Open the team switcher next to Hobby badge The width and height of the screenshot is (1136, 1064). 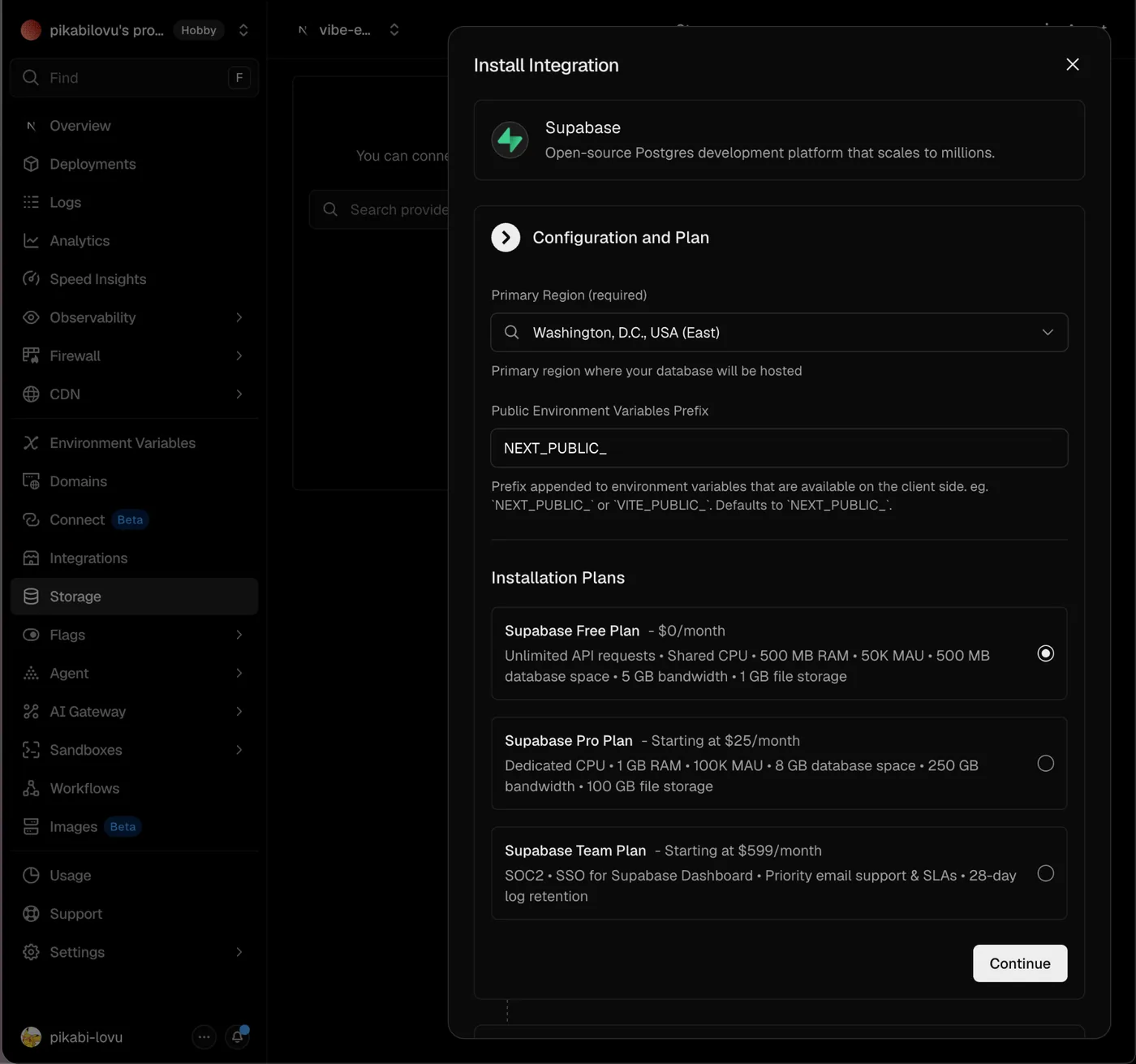click(243, 30)
